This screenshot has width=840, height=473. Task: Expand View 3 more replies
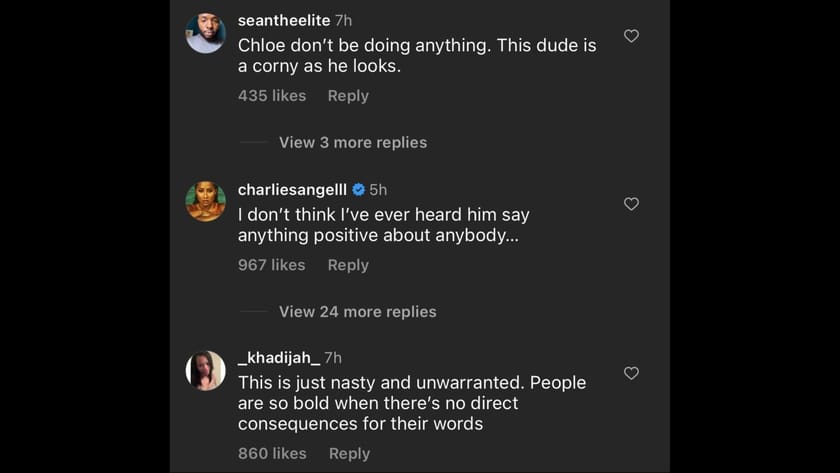[352, 142]
